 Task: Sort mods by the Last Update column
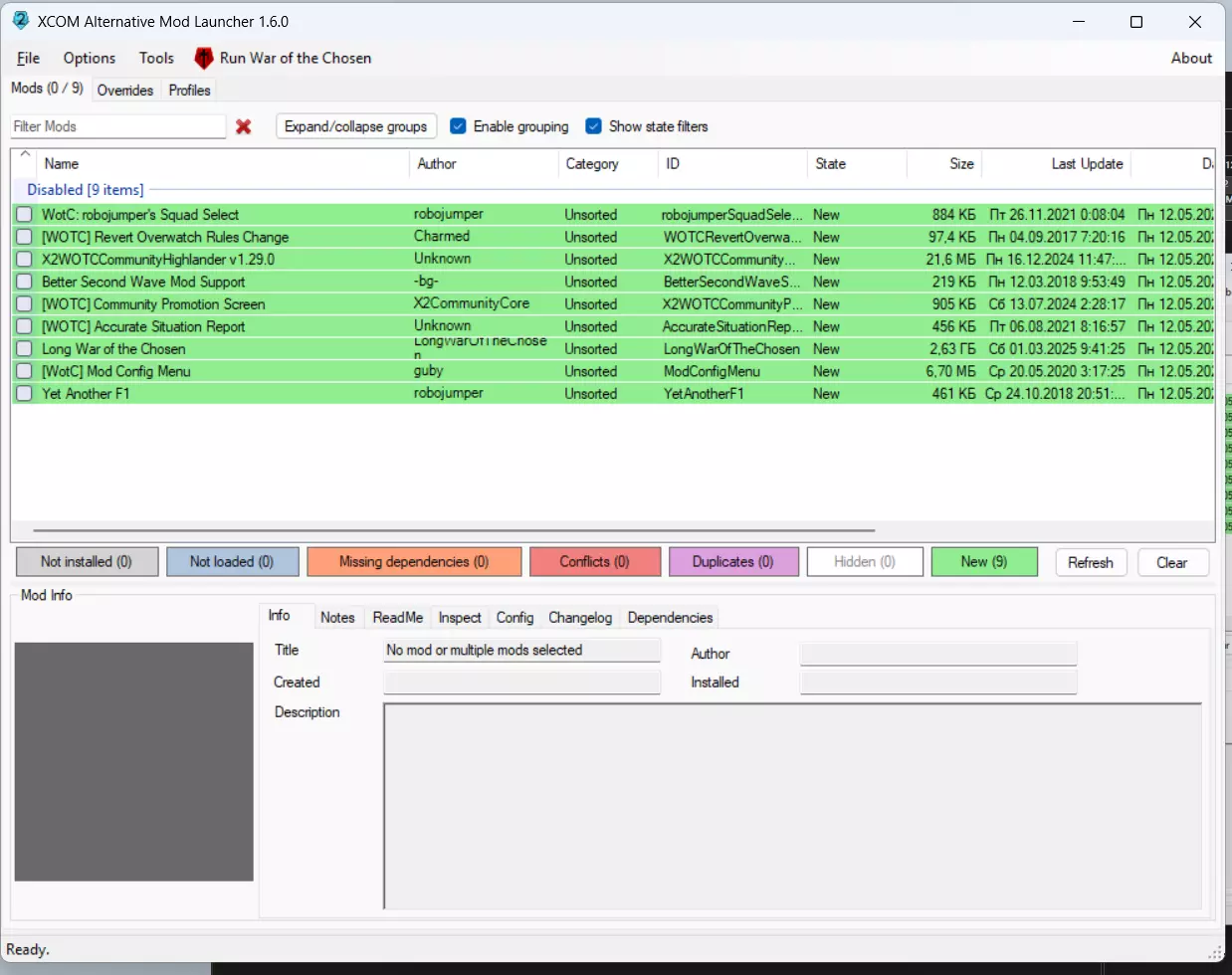[1086, 164]
